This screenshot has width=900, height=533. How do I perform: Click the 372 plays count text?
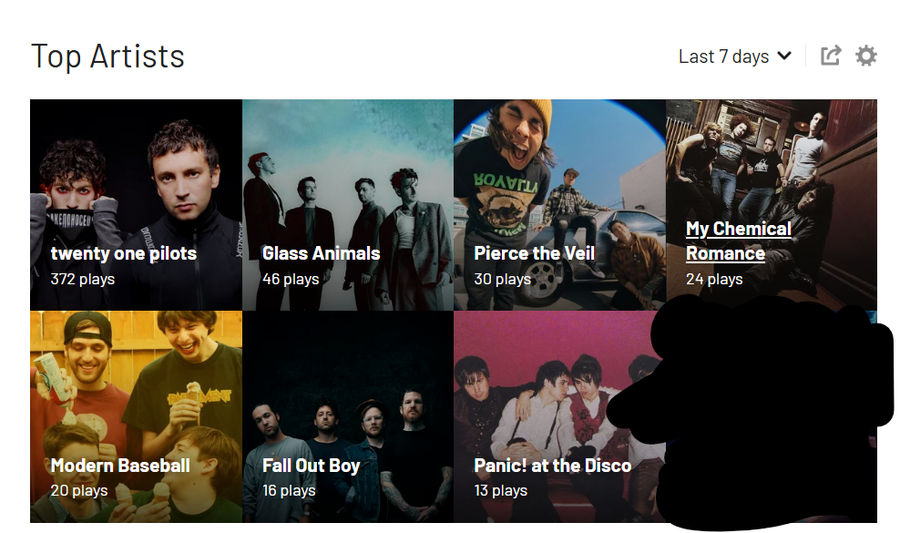[x=83, y=279]
